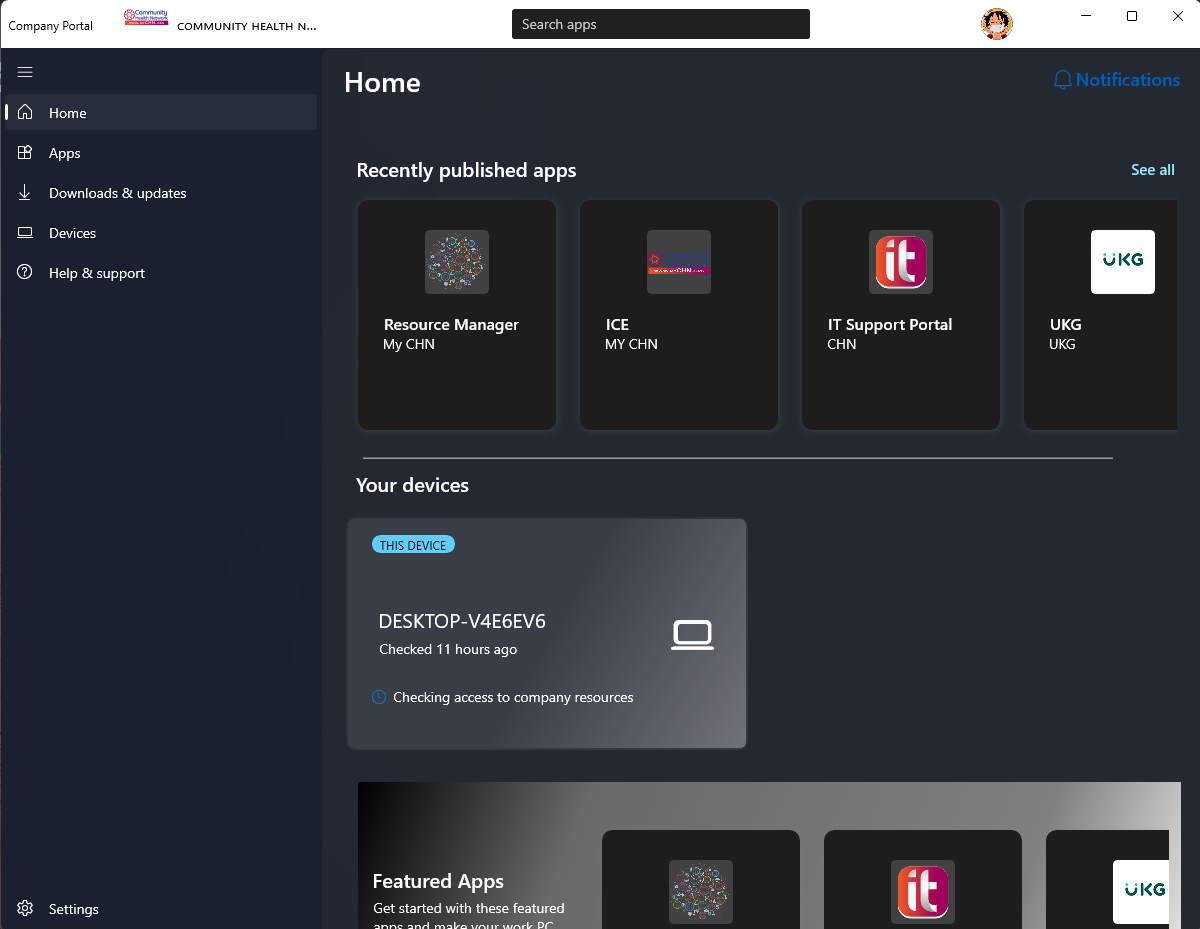Click the Settings gear icon
The height and width of the screenshot is (929, 1200).
[x=26, y=908]
